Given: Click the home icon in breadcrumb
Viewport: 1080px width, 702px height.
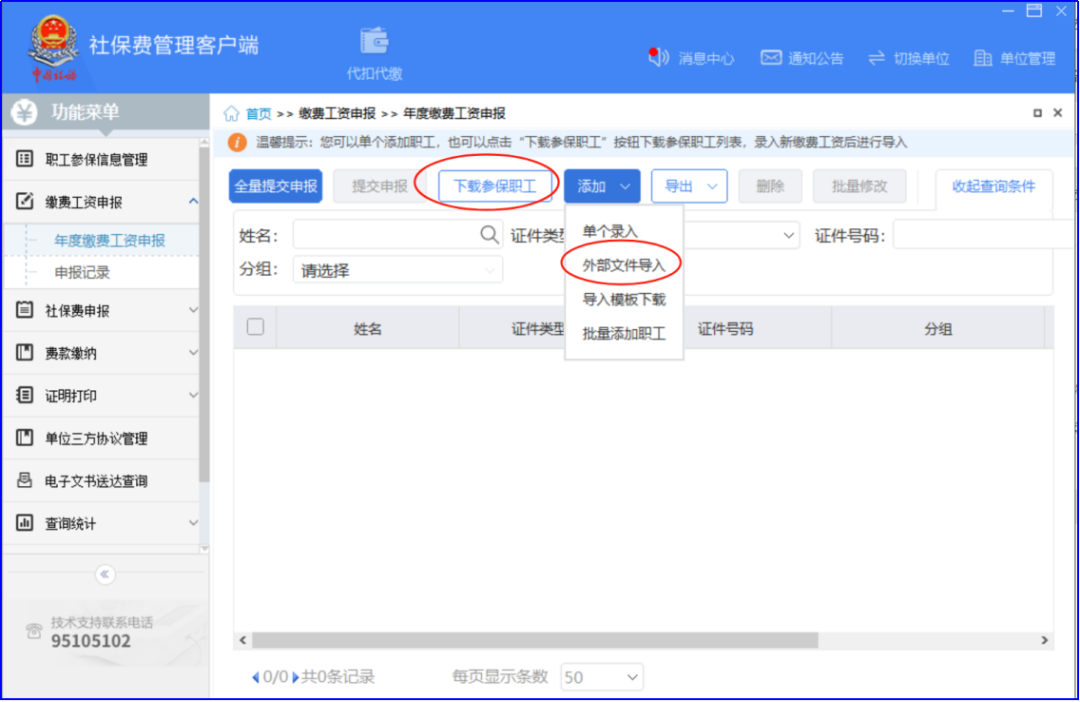Looking at the screenshot, I should click(231, 113).
